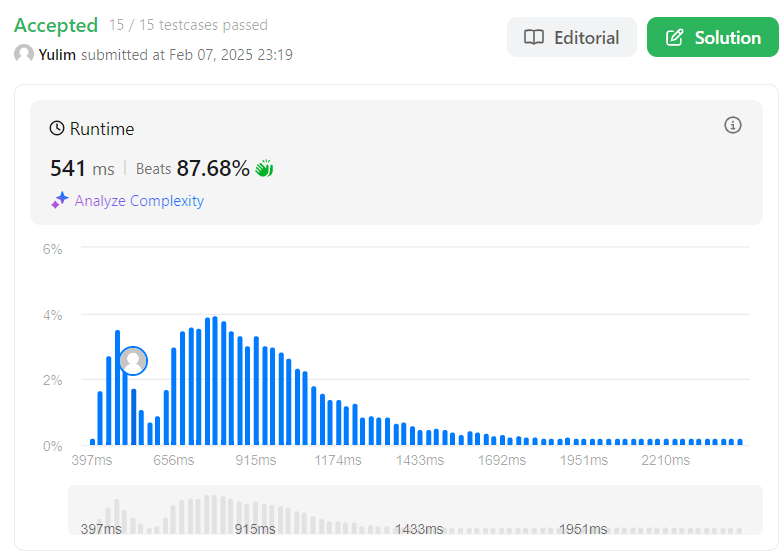Click the user avatar marker on the chart
Image resolution: width=783 pixels, height=559 pixels.
133,361
